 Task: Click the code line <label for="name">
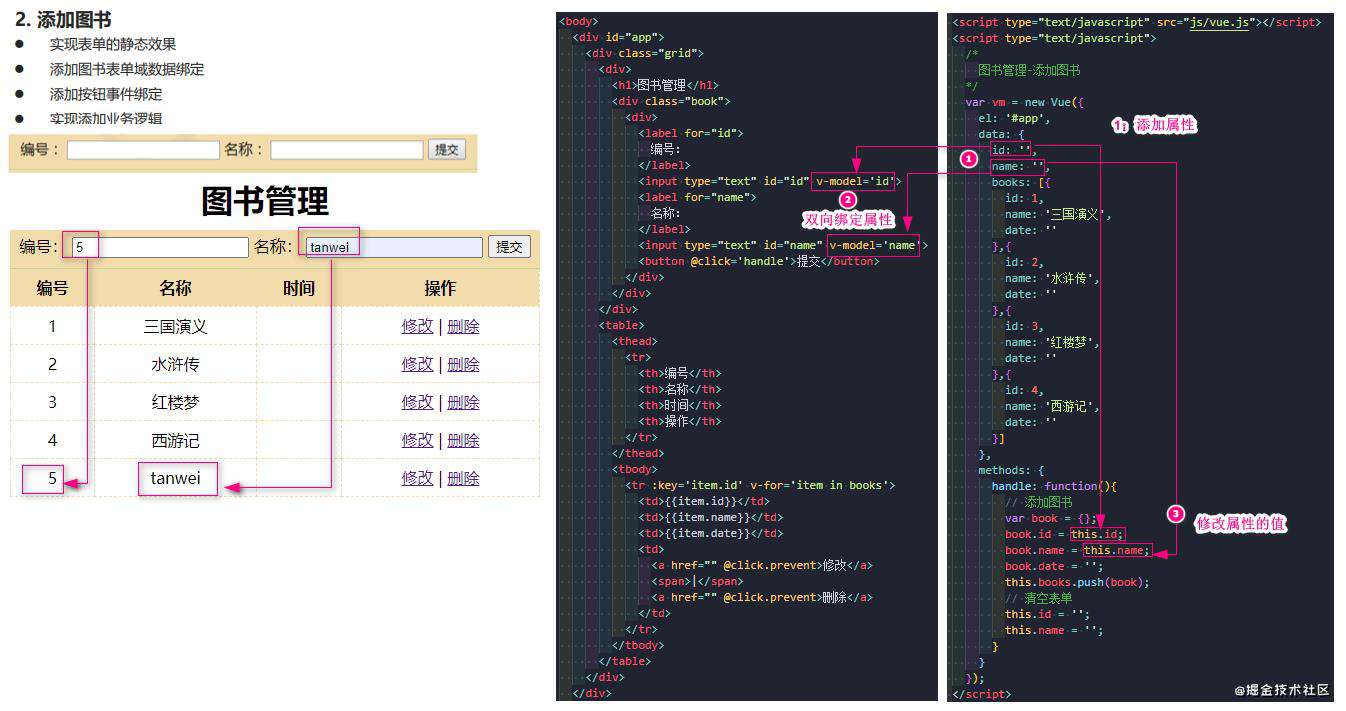(697, 197)
